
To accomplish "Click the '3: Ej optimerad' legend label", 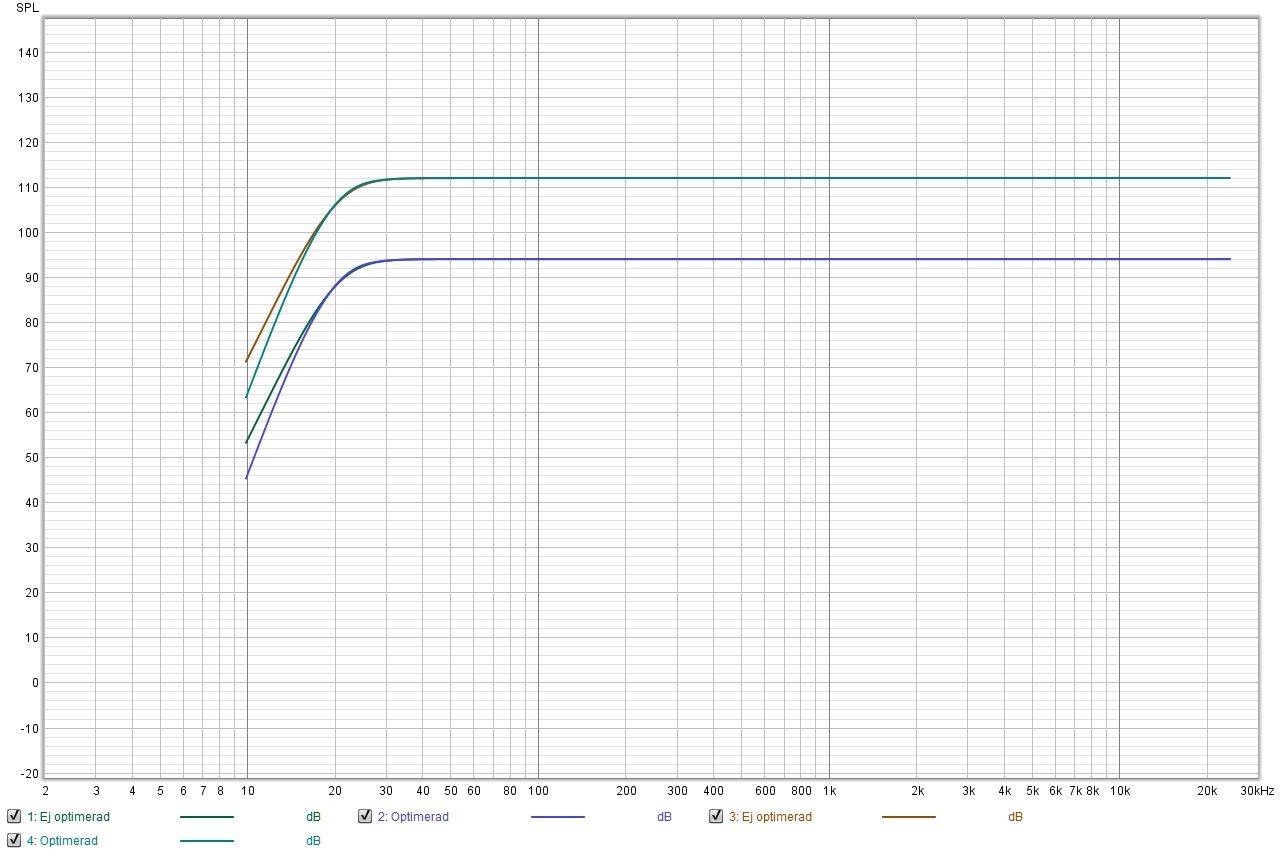I will [x=770, y=817].
